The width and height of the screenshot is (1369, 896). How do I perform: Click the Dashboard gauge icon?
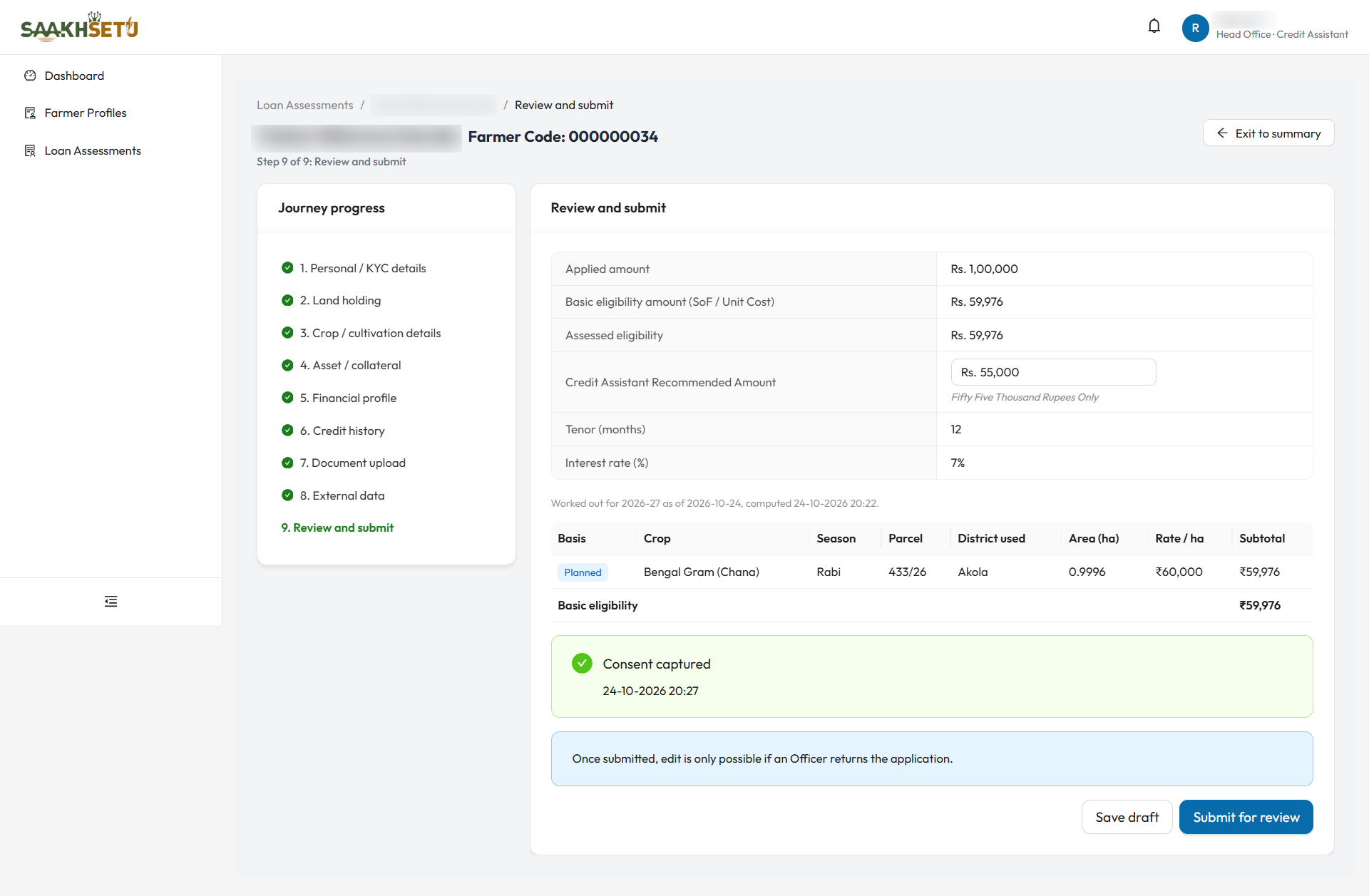[30, 76]
